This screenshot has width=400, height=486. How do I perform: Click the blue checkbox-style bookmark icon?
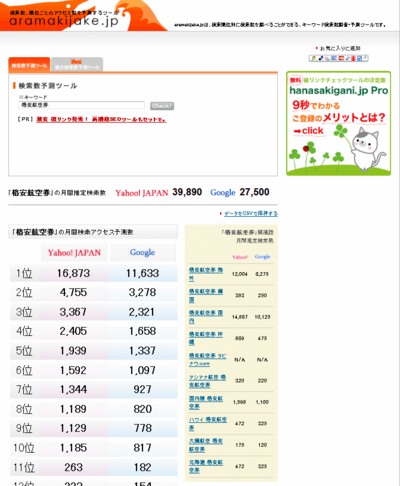[359, 58]
